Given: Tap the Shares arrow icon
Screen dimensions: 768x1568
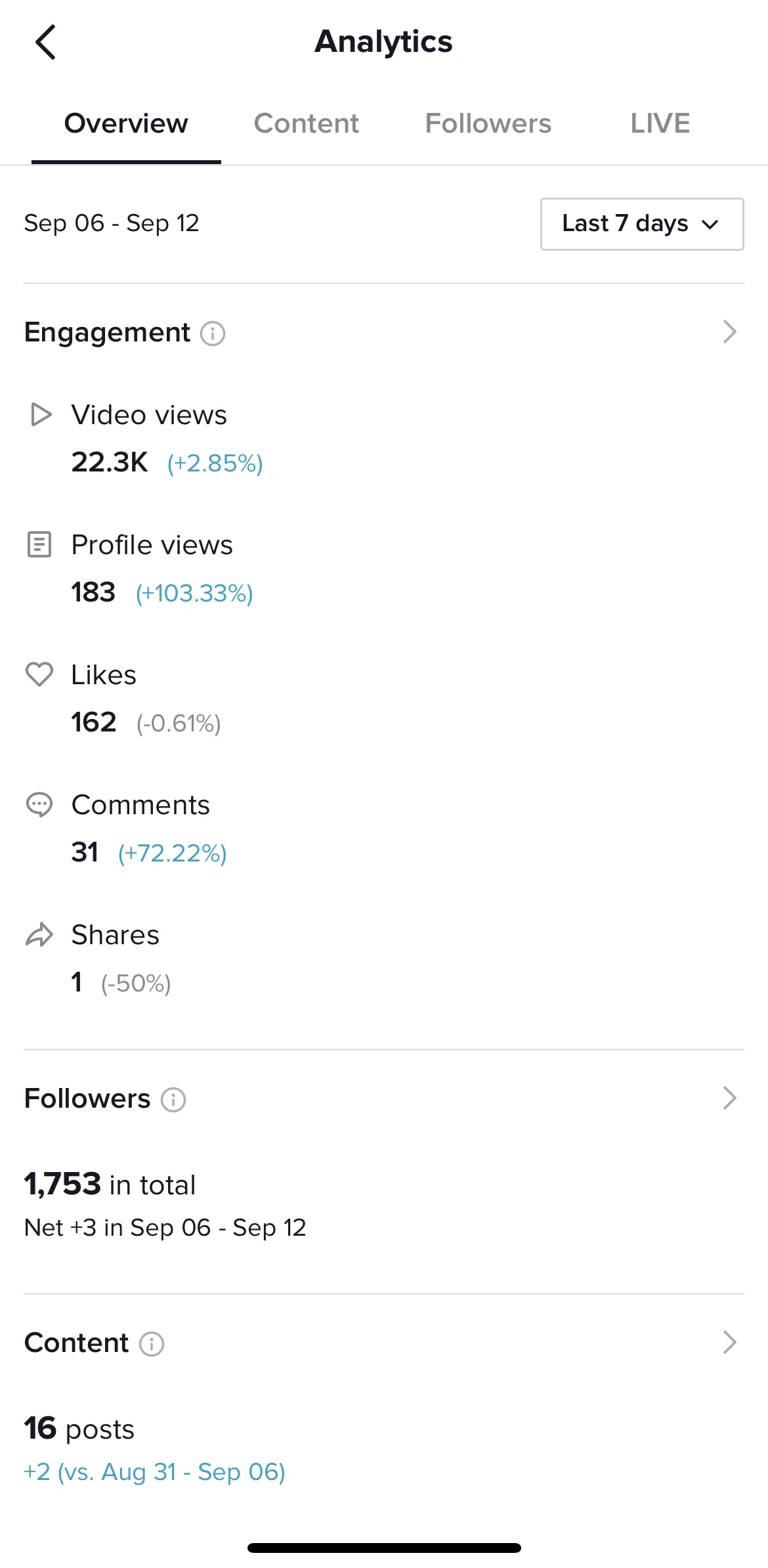Looking at the screenshot, I should click(x=39, y=934).
